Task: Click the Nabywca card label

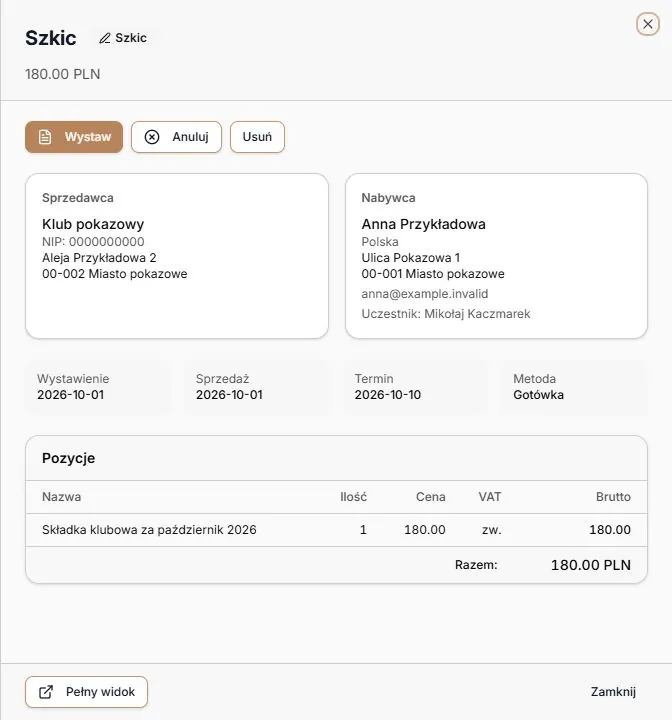Action: tap(388, 198)
